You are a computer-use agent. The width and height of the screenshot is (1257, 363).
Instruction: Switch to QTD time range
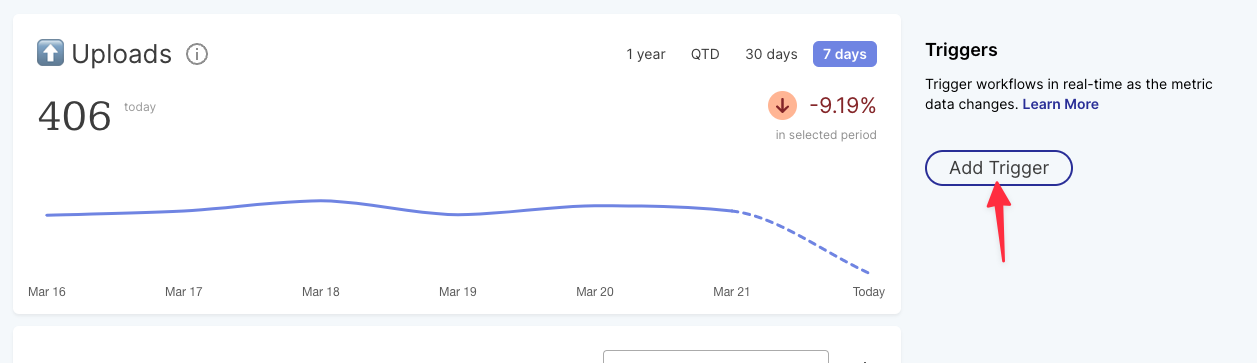pos(705,54)
